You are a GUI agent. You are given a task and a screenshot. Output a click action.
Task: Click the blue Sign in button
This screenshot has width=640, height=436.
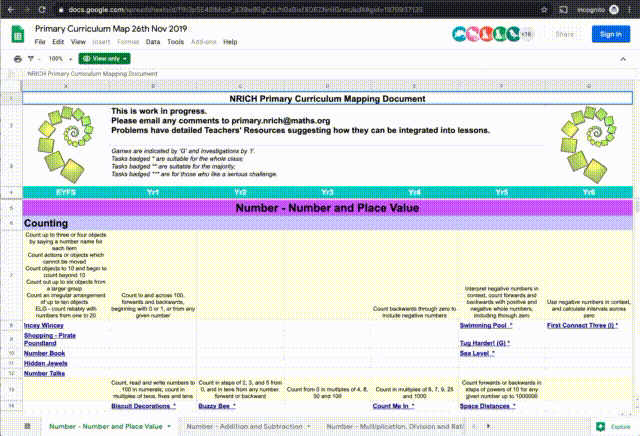(x=608, y=34)
